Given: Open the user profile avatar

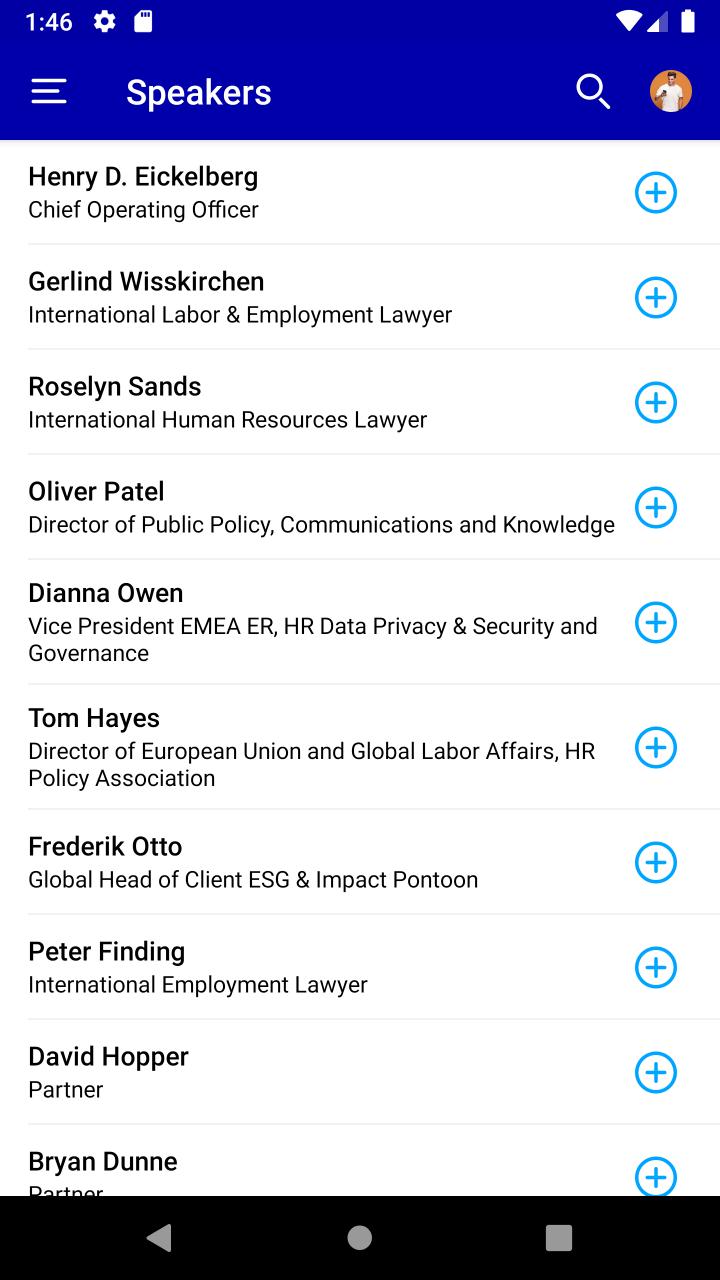Looking at the screenshot, I should [x=671, y=92].
